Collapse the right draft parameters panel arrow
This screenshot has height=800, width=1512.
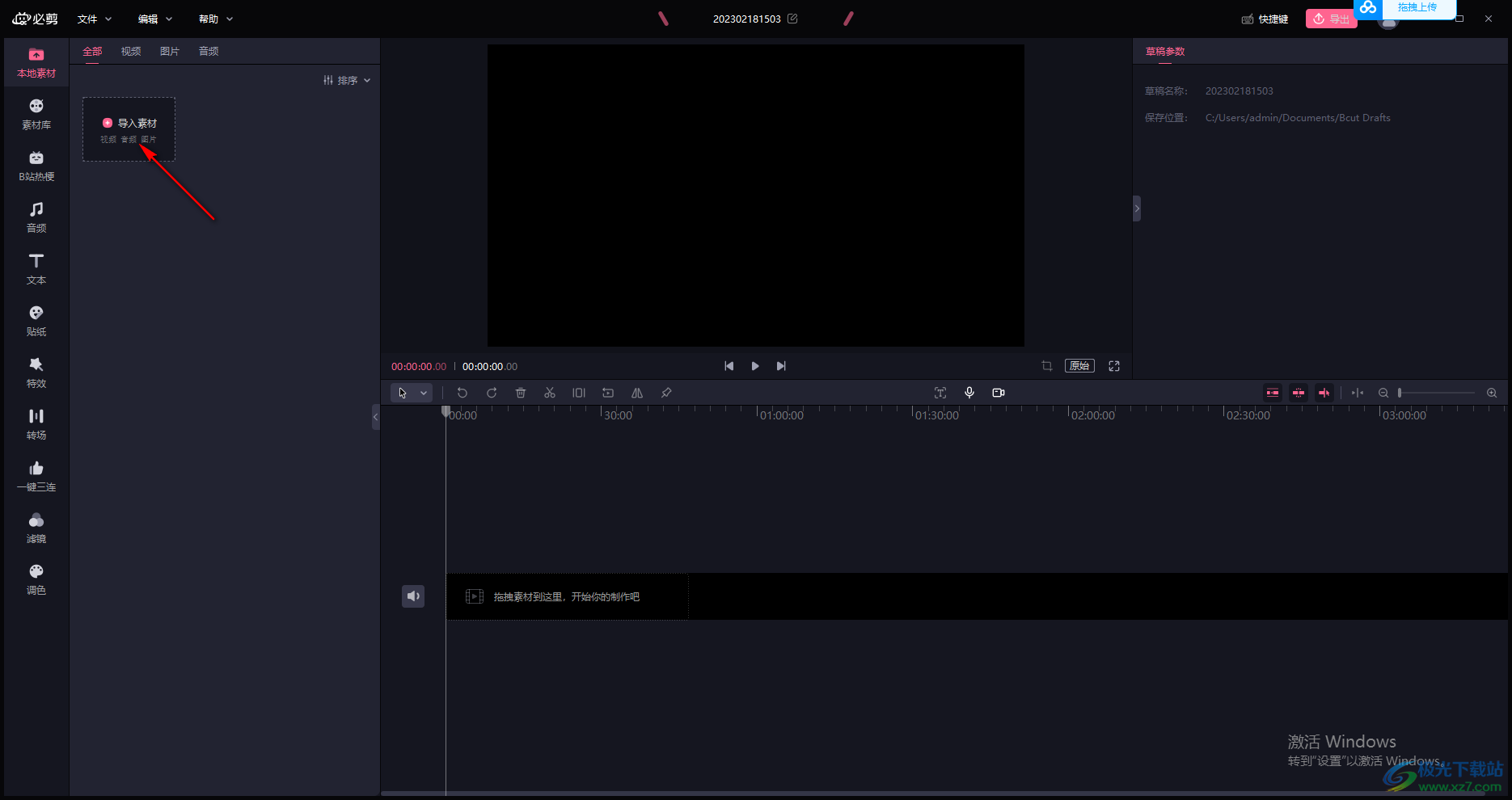[1137, 208]
